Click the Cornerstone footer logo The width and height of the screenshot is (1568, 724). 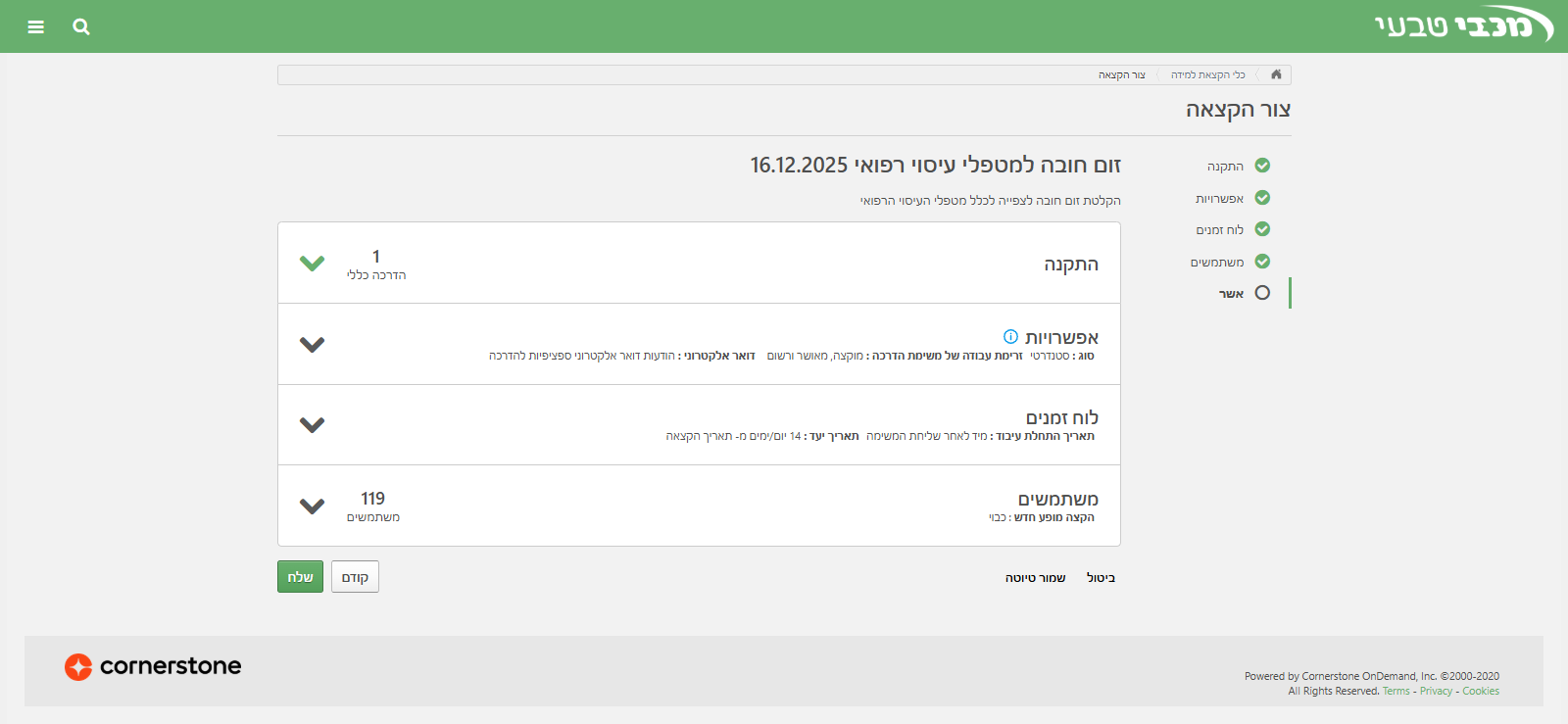point(153,666)
